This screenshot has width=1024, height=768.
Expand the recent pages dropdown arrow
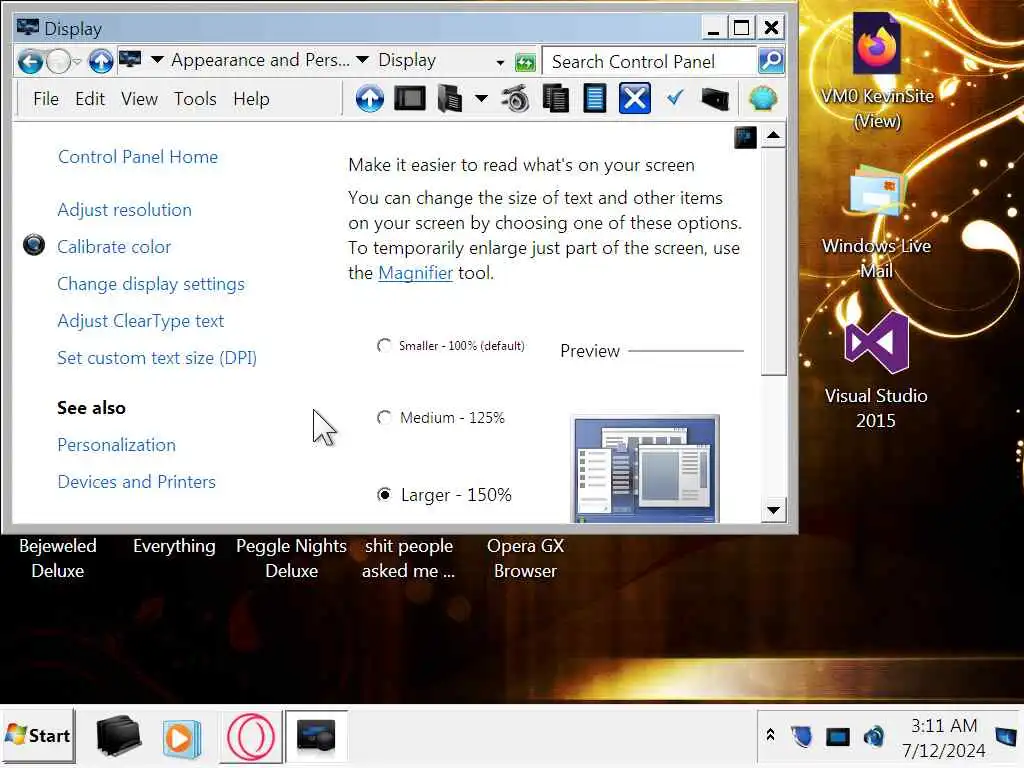[x=77, y=62]
